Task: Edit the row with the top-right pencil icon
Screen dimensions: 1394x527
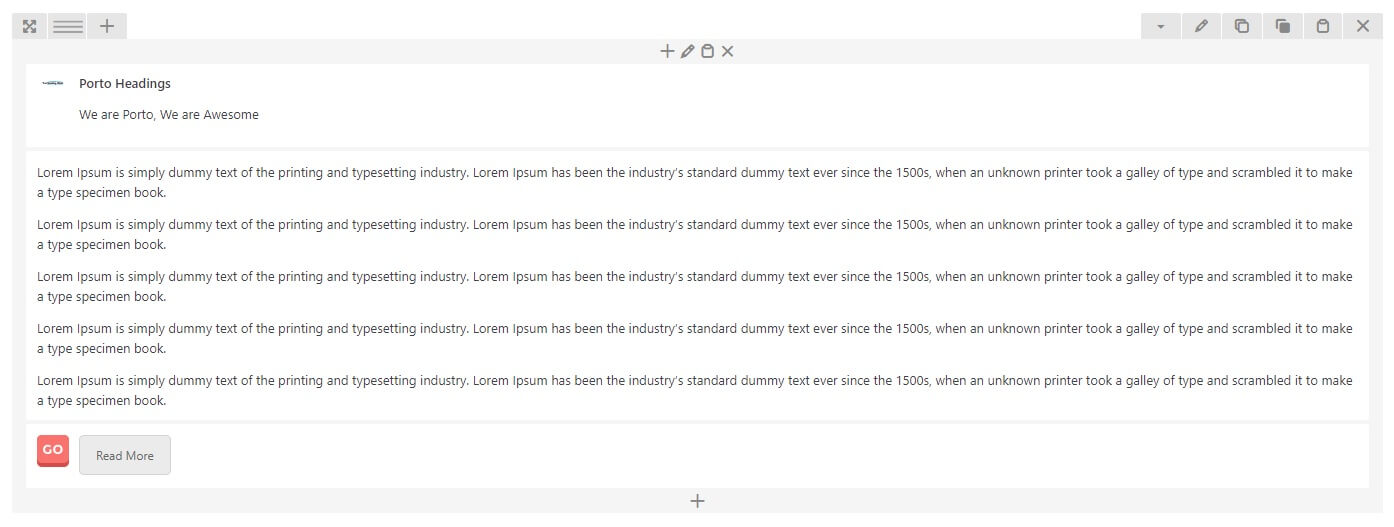Action: pyautogui.click(x=1201, y=27)
